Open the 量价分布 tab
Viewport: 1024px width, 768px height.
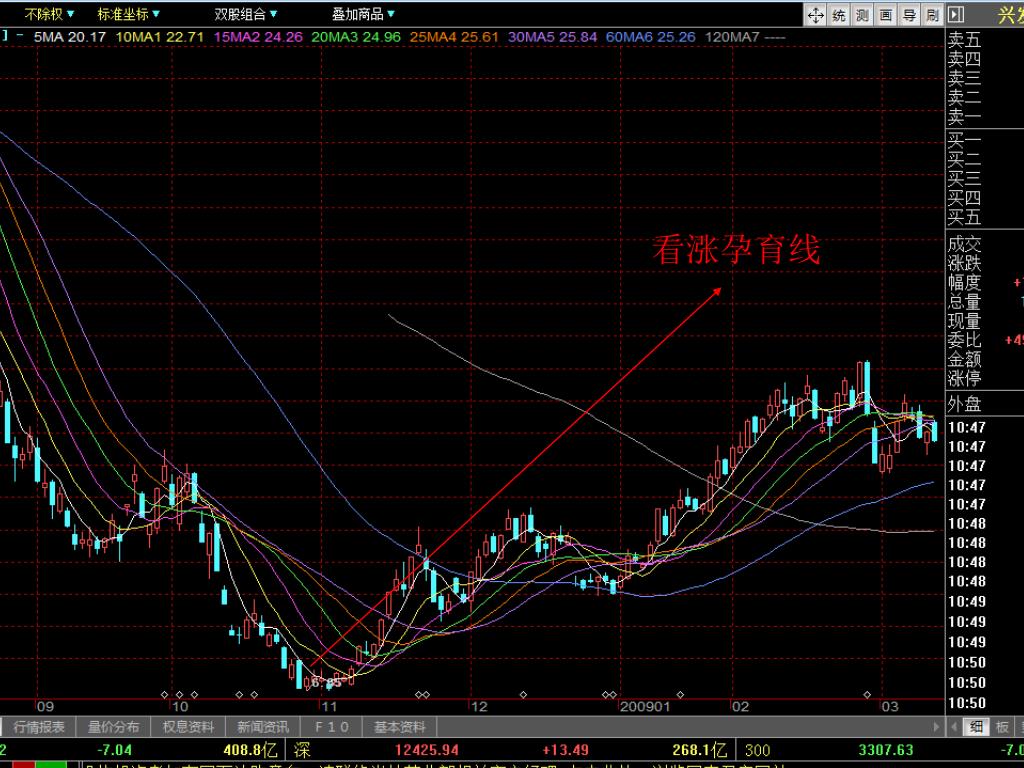pos(114,727)
